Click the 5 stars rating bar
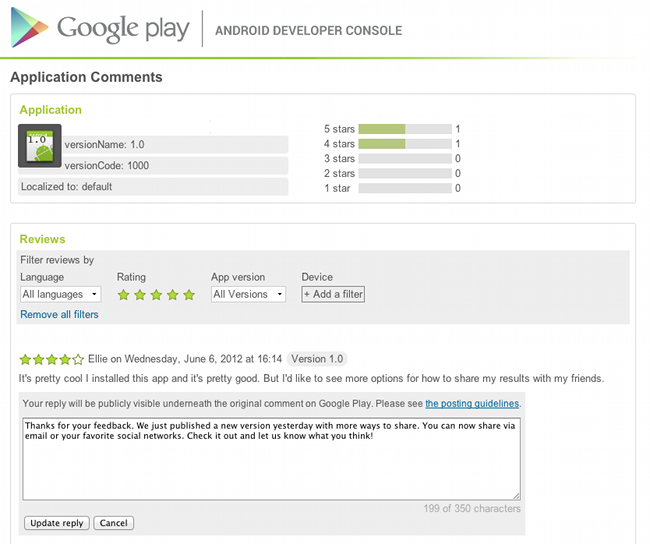Image resolution: width=650 pixels, height=544 pixels. [404, 129]
